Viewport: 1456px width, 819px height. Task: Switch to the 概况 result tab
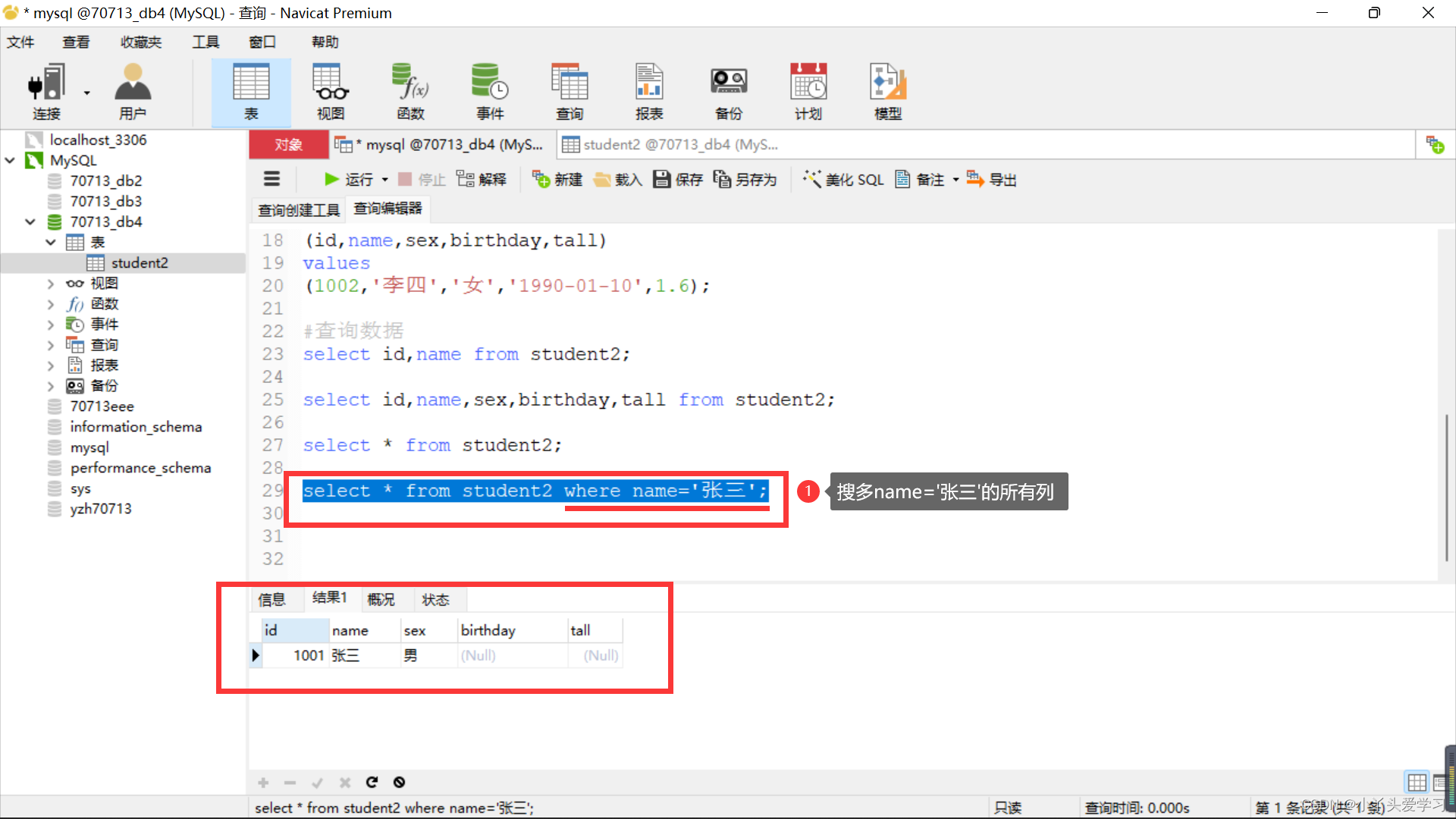pos(381,599)
